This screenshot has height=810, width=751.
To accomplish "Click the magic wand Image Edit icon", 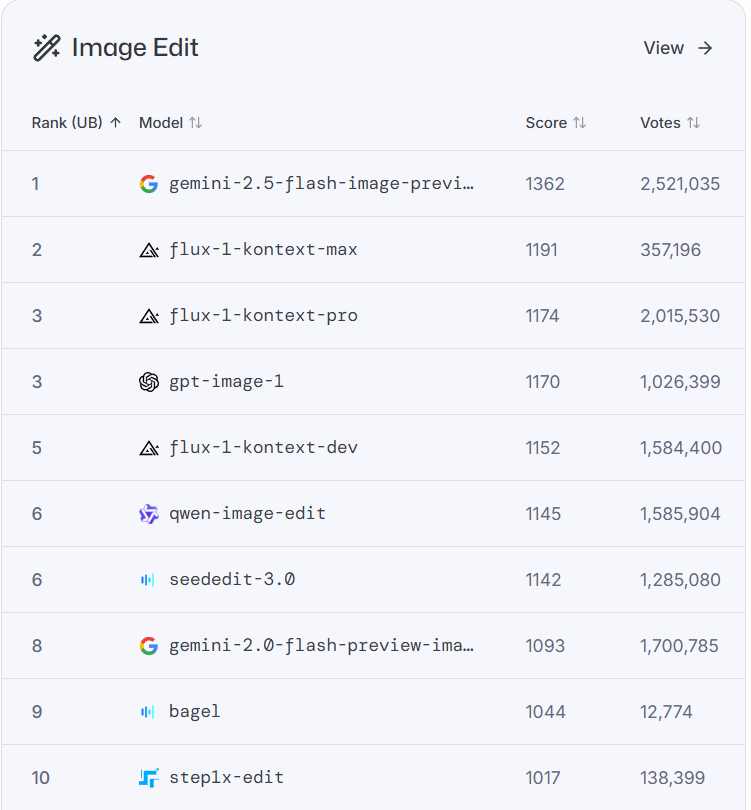I will [46, 48].
